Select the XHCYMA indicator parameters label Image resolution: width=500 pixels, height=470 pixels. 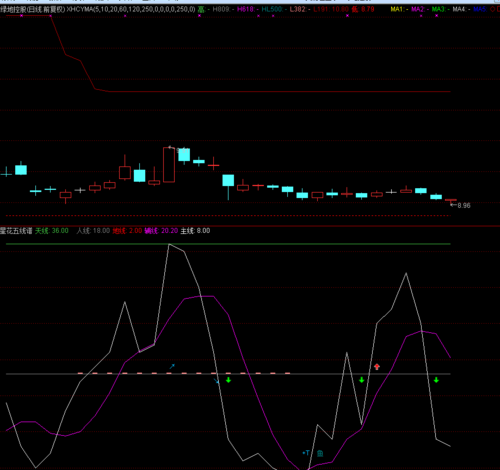point(131,9)
